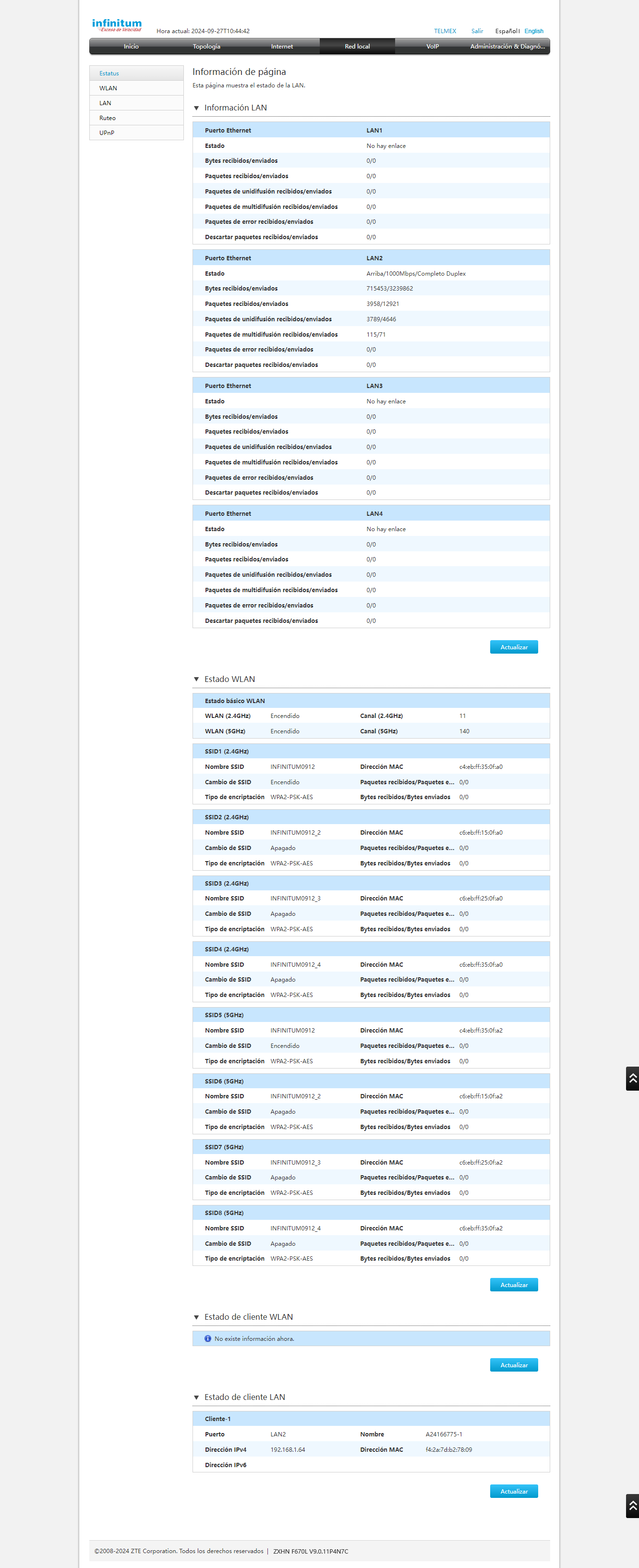639x1568 pixels.
Task: Open UPnP in the left sidebar
Action: (x=107, y=133)
